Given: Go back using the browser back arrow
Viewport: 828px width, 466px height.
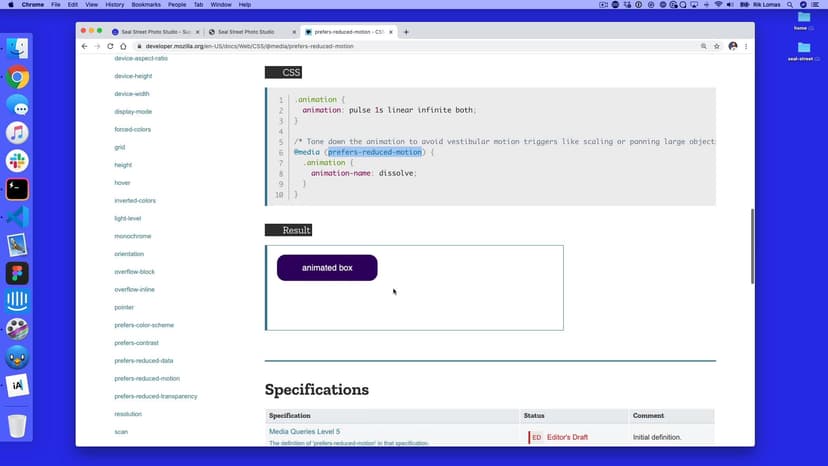Looking at the screenshot, I should click(x=85, y=46).
